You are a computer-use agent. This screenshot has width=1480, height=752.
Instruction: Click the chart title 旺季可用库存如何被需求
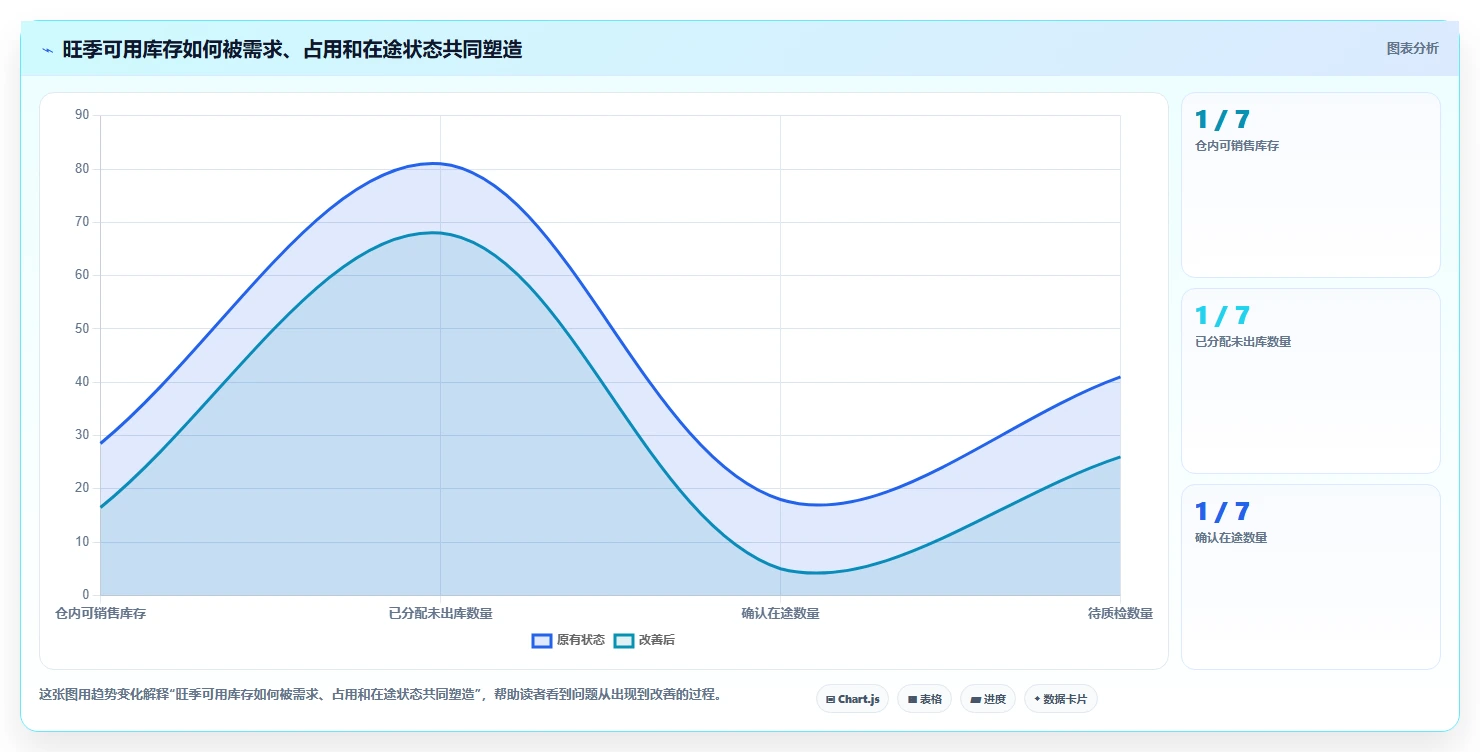point(292,49)
